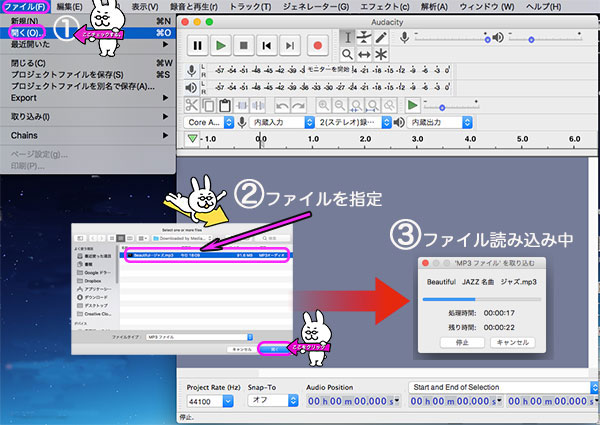
Task: Start playback with the green Play button
Action: click(221, 46)
